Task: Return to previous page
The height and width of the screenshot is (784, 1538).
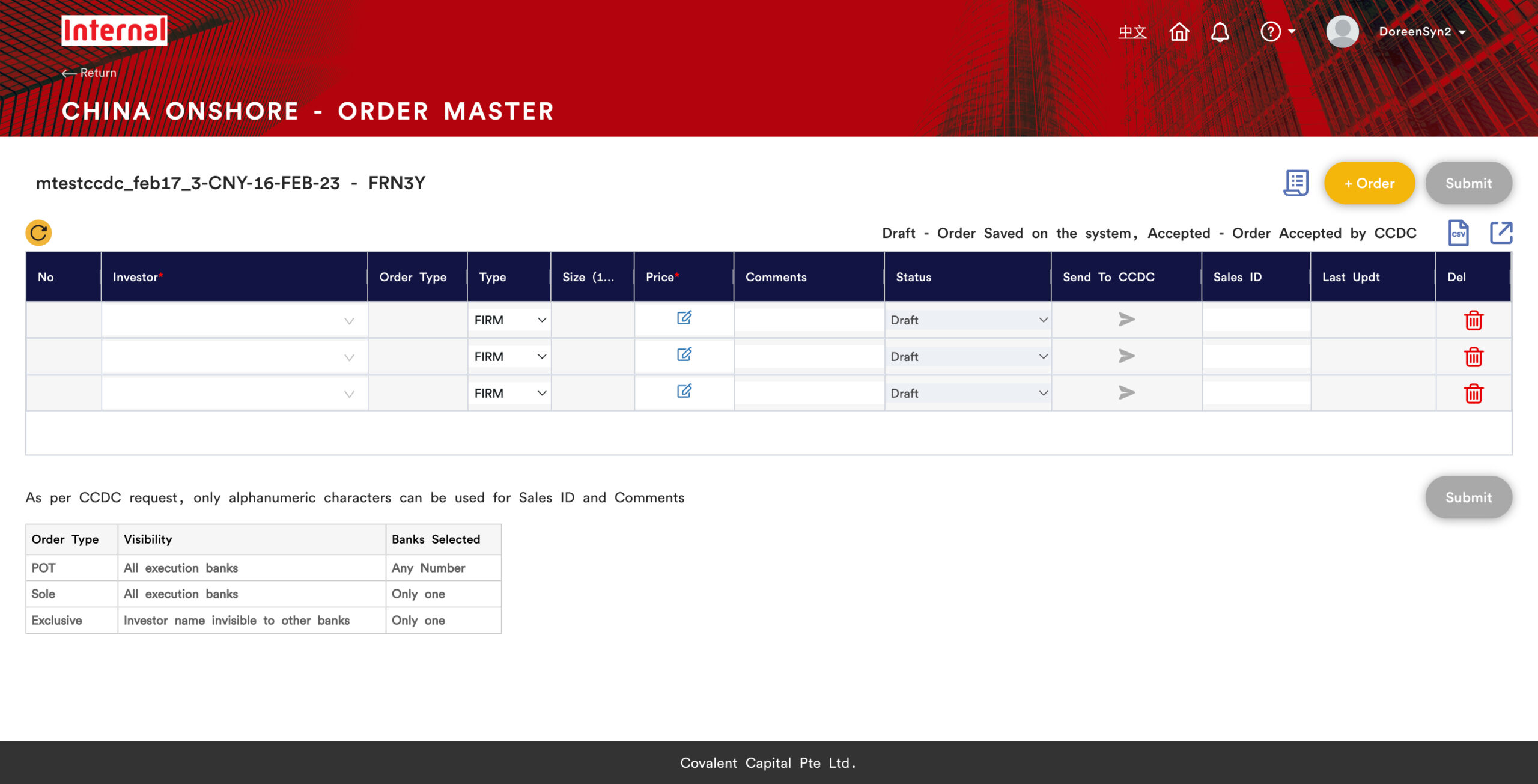Action: 89,73
